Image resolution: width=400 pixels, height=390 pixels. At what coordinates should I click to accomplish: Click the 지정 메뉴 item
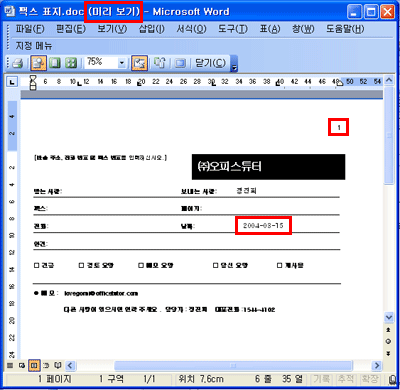point(34,46)
